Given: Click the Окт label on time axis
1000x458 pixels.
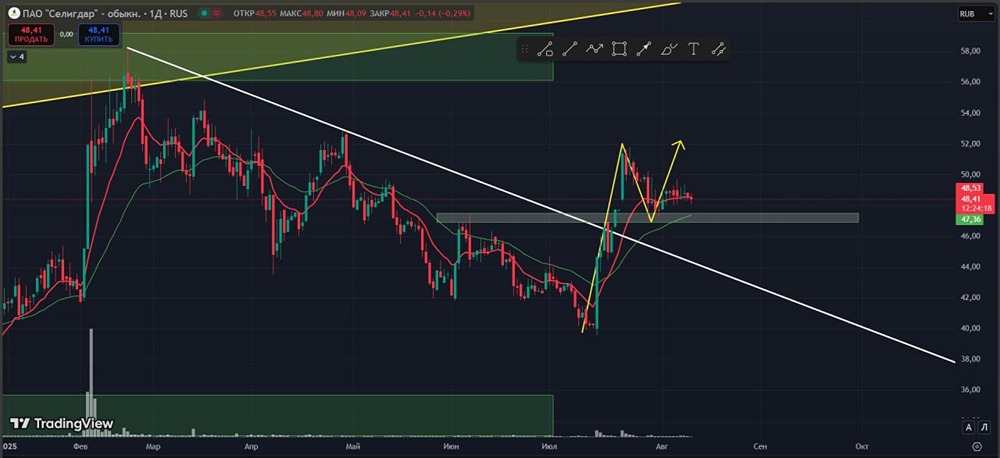Looking at the screenshot, I should click(x=861, y=446).
